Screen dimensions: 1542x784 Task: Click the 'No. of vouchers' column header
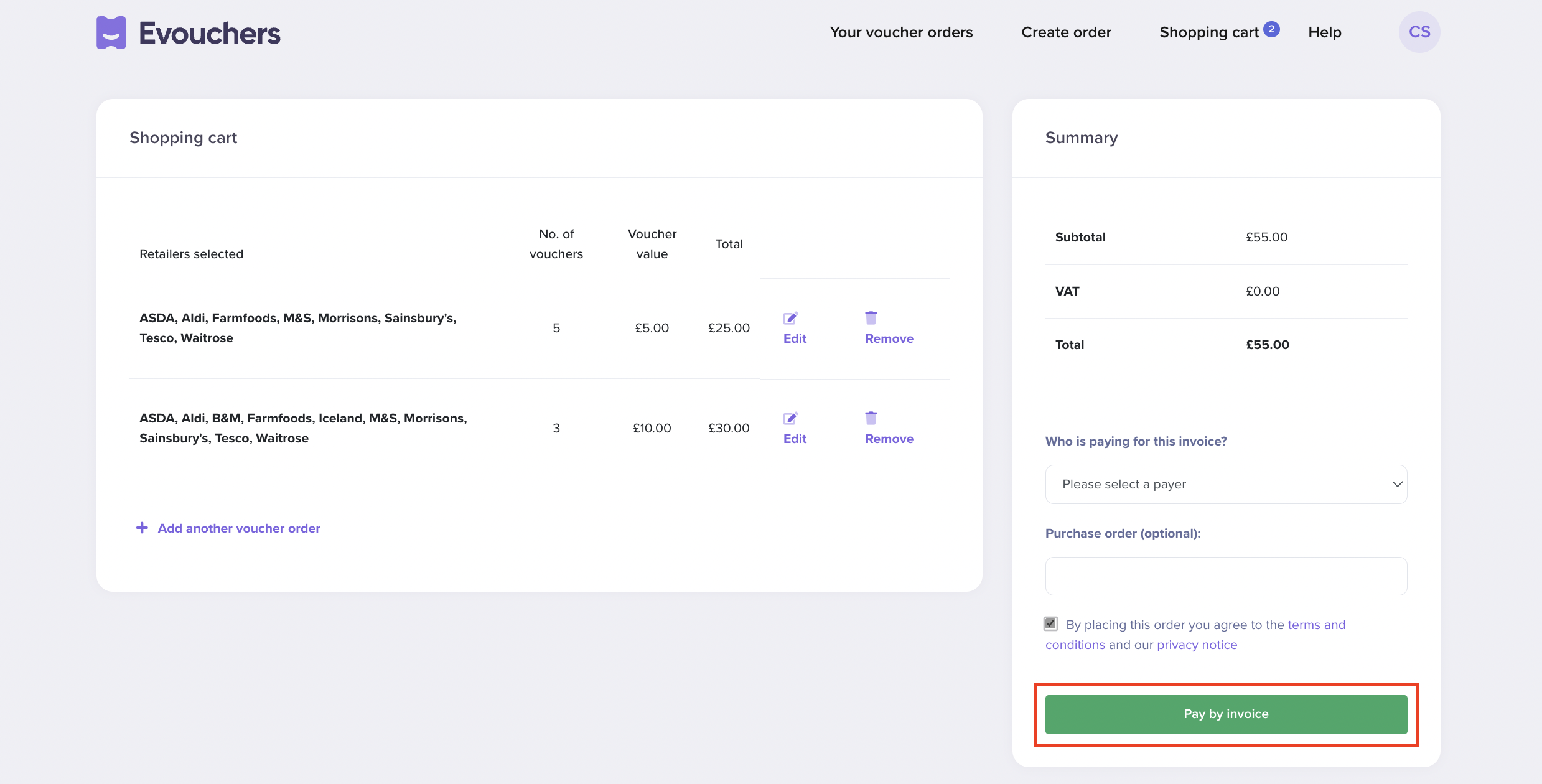click(556, 244)
